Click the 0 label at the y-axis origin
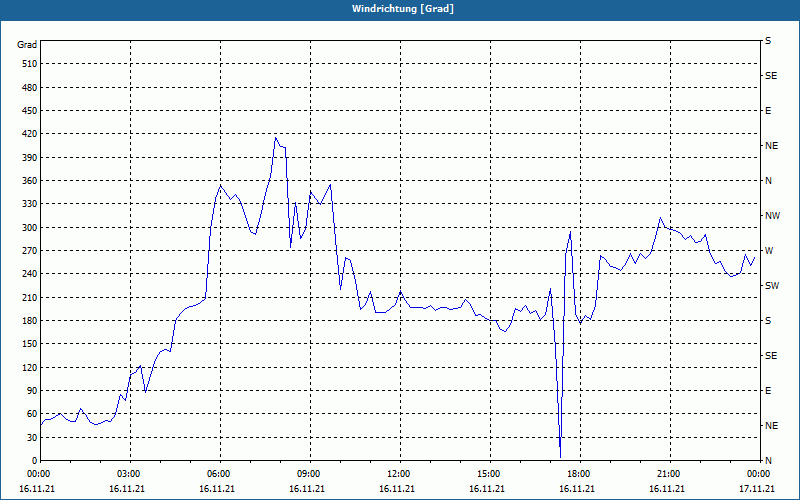Image resolution: width=800 pixels, height=500 pixels. (x=34, y=461)
